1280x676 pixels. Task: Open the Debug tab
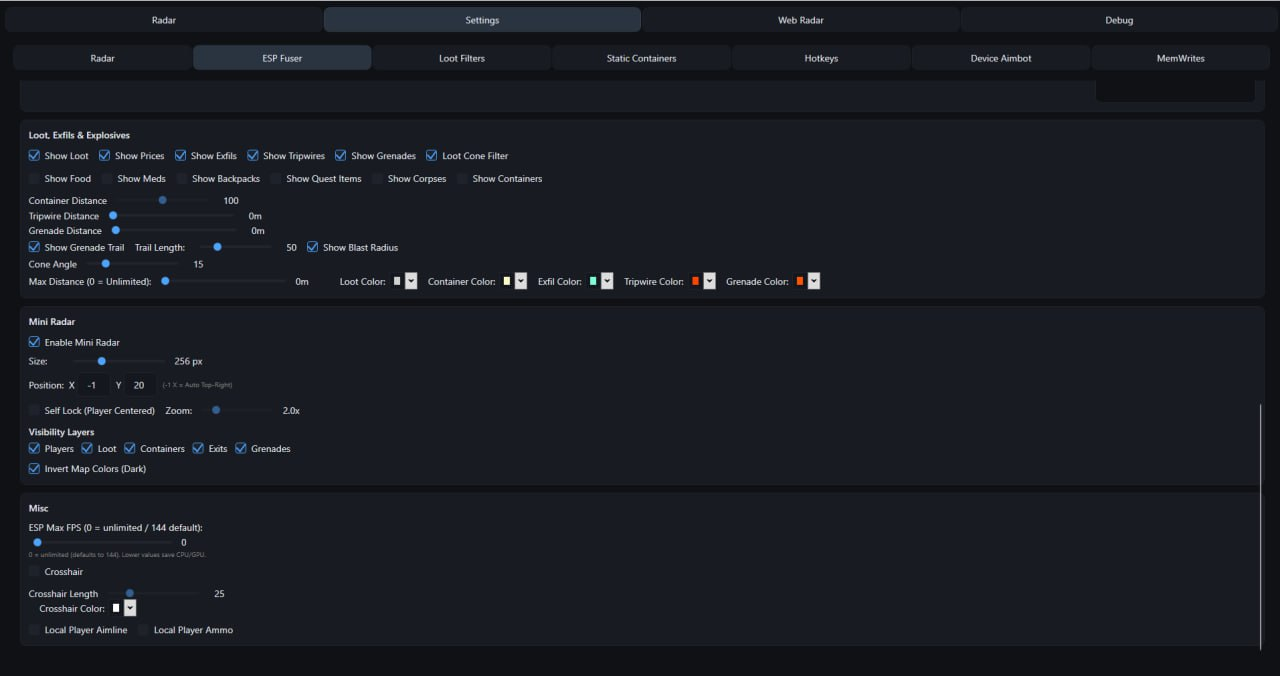point(1119,20)
